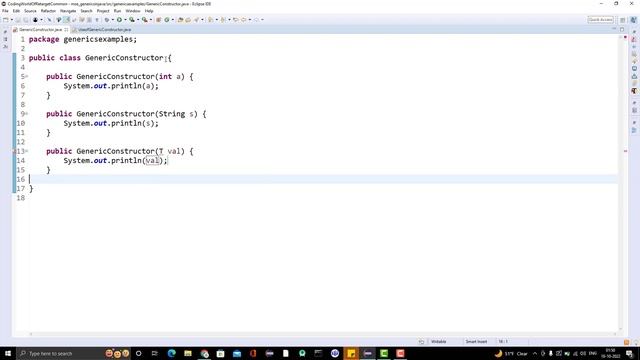Screen dimensions: 640x360
Task: Click the green Run toolbar icon
Action: [x=119, y=20]
